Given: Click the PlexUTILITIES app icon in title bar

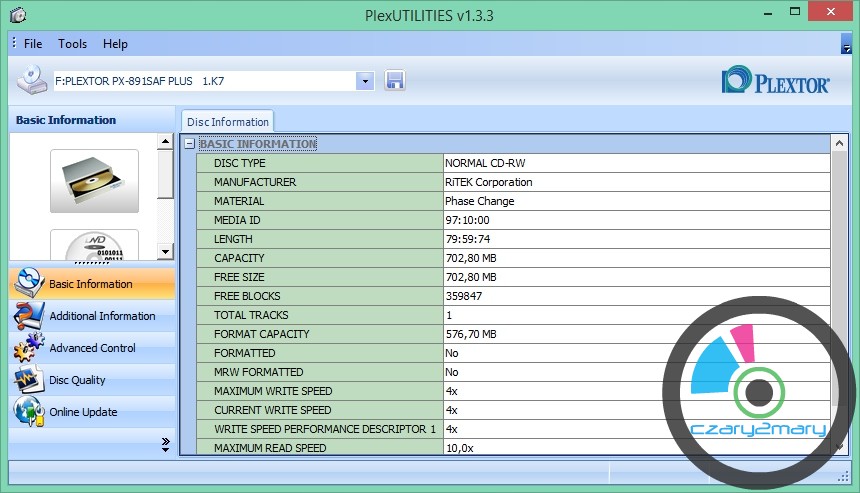Looking at the screenshot, I should click(18, 15).
